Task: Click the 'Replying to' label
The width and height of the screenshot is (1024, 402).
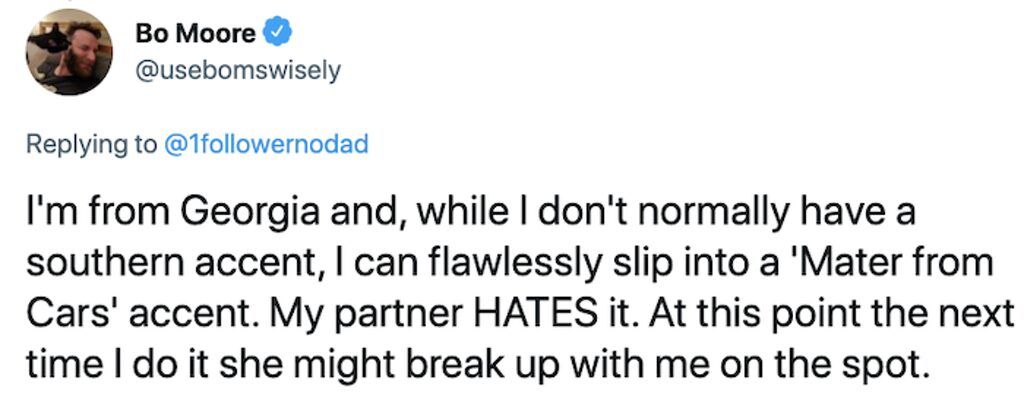Action: pyautogui.click(x=91, y=144)
